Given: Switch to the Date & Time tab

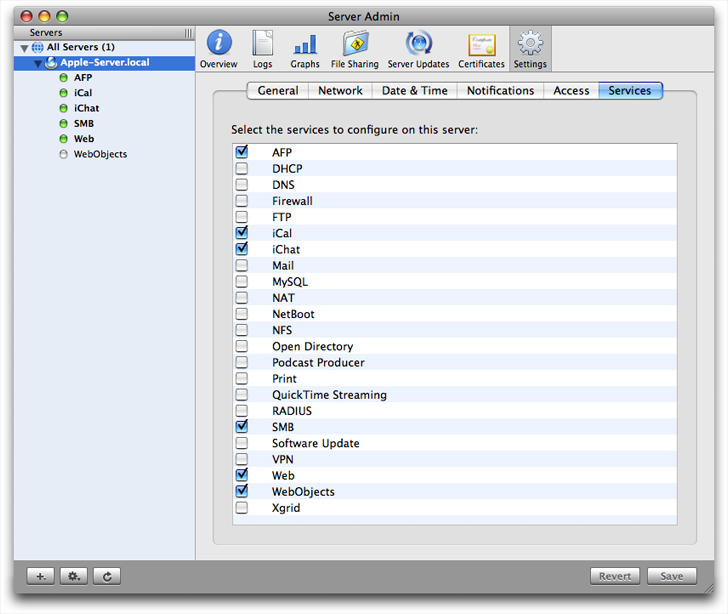Looking at the screenshot, I should (x=414, y=91).
